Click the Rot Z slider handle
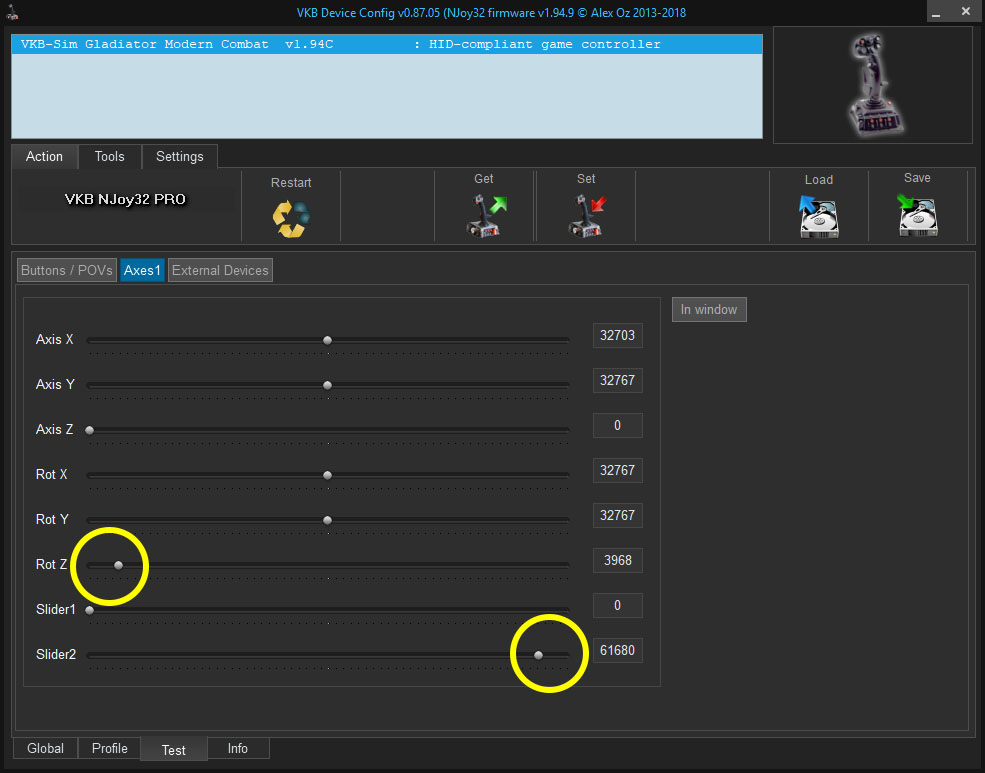This screenshot has width=985, height=773. (x=118, y=565)
